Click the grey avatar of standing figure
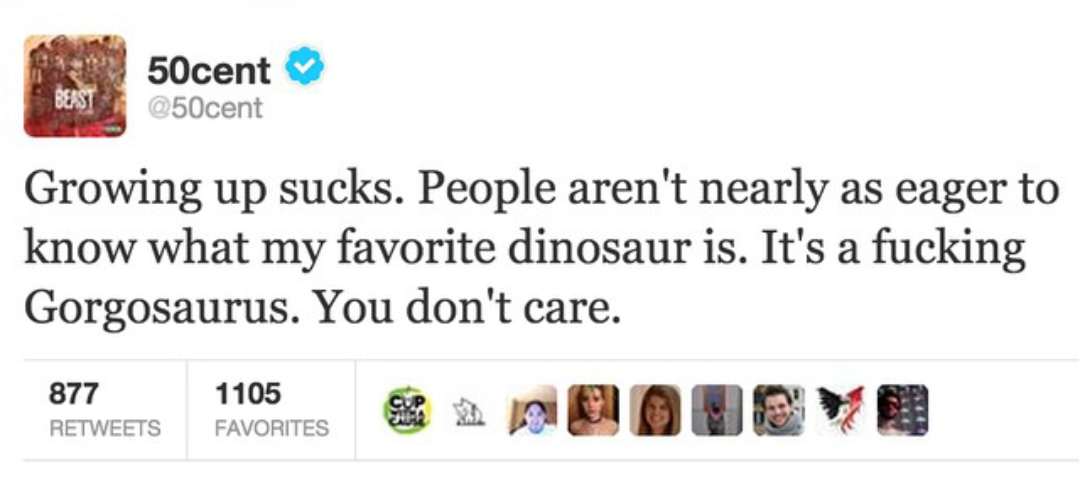1079x496 pixels. point(718,410)
